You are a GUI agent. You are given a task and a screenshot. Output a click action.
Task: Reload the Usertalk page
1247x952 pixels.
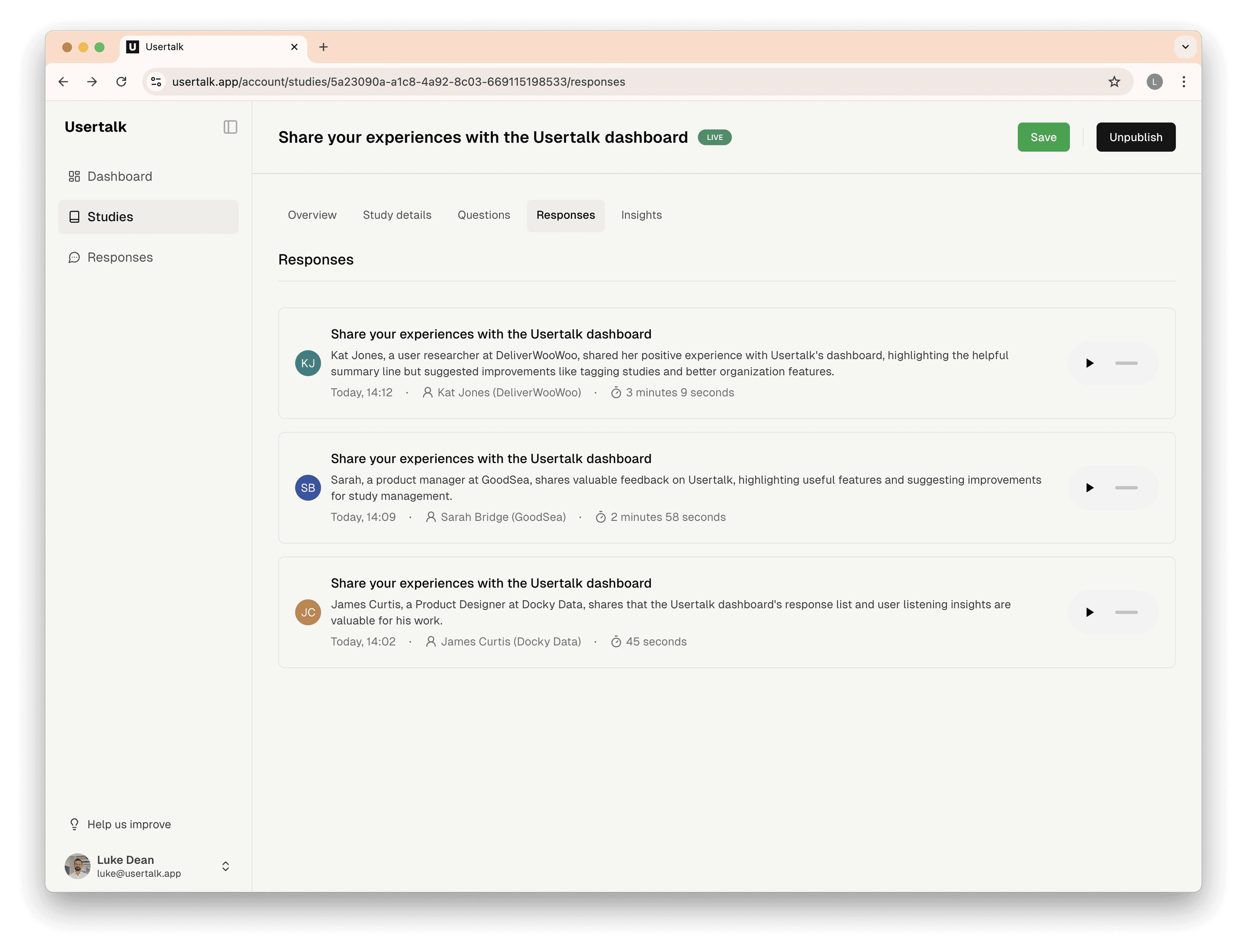pyautogui.click(x=121, y=82)
